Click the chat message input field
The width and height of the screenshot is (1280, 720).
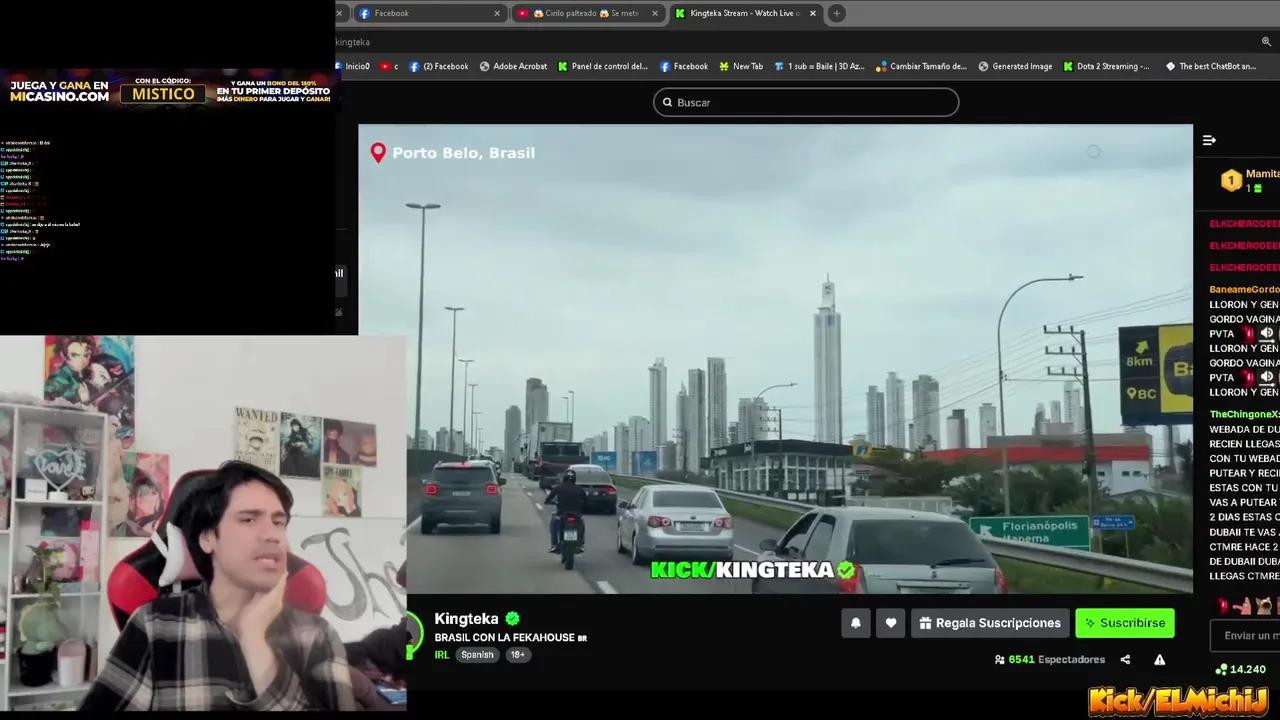tap(1246, 635)
